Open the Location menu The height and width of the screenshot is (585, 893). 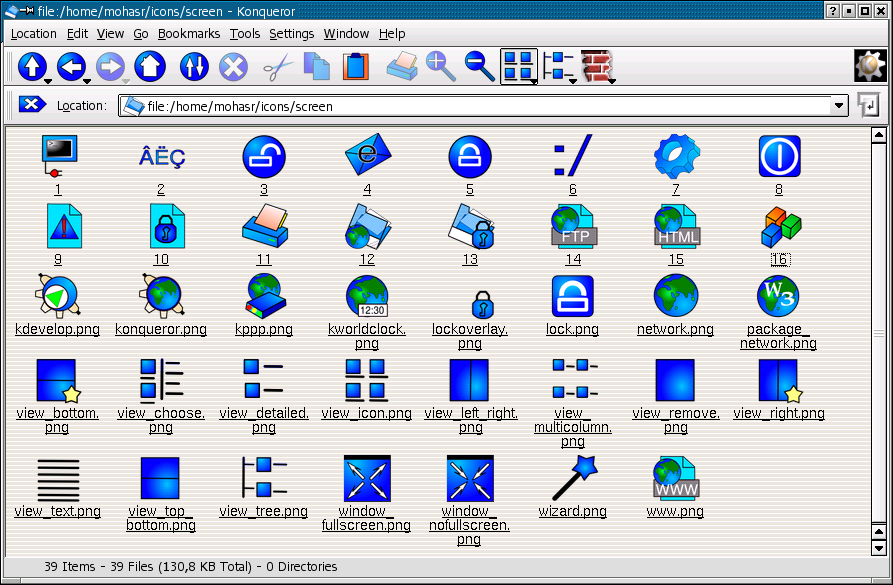point(34,34)
